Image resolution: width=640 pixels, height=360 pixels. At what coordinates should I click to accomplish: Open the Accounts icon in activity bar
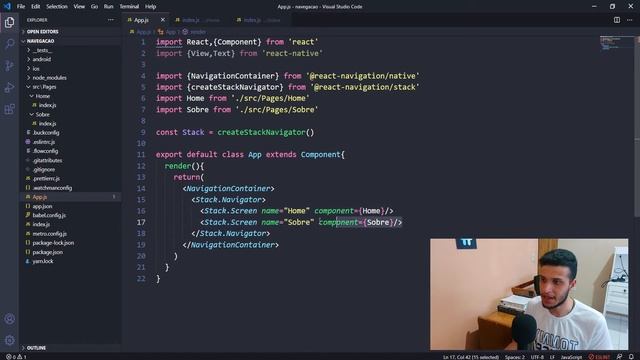pyautogui.click(x=9, y=319)
